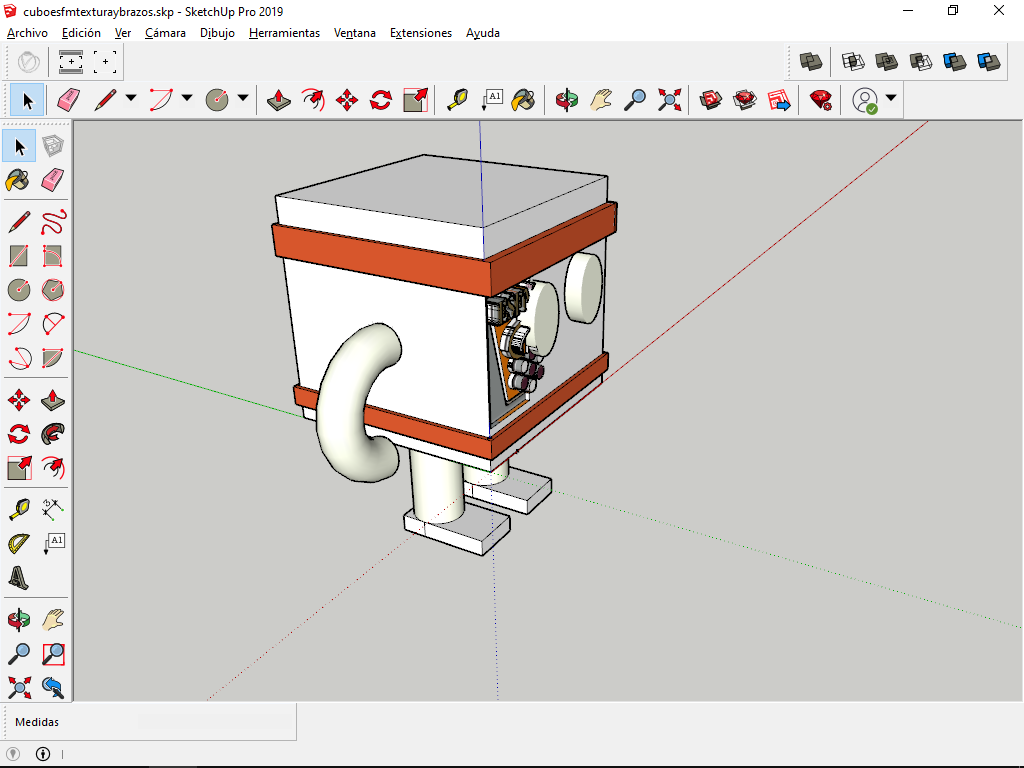Open the account sign-in dropdown arrow
The width and height of the screenshot is (1024, 768).
pyautogui.click(x=890, y=99)
